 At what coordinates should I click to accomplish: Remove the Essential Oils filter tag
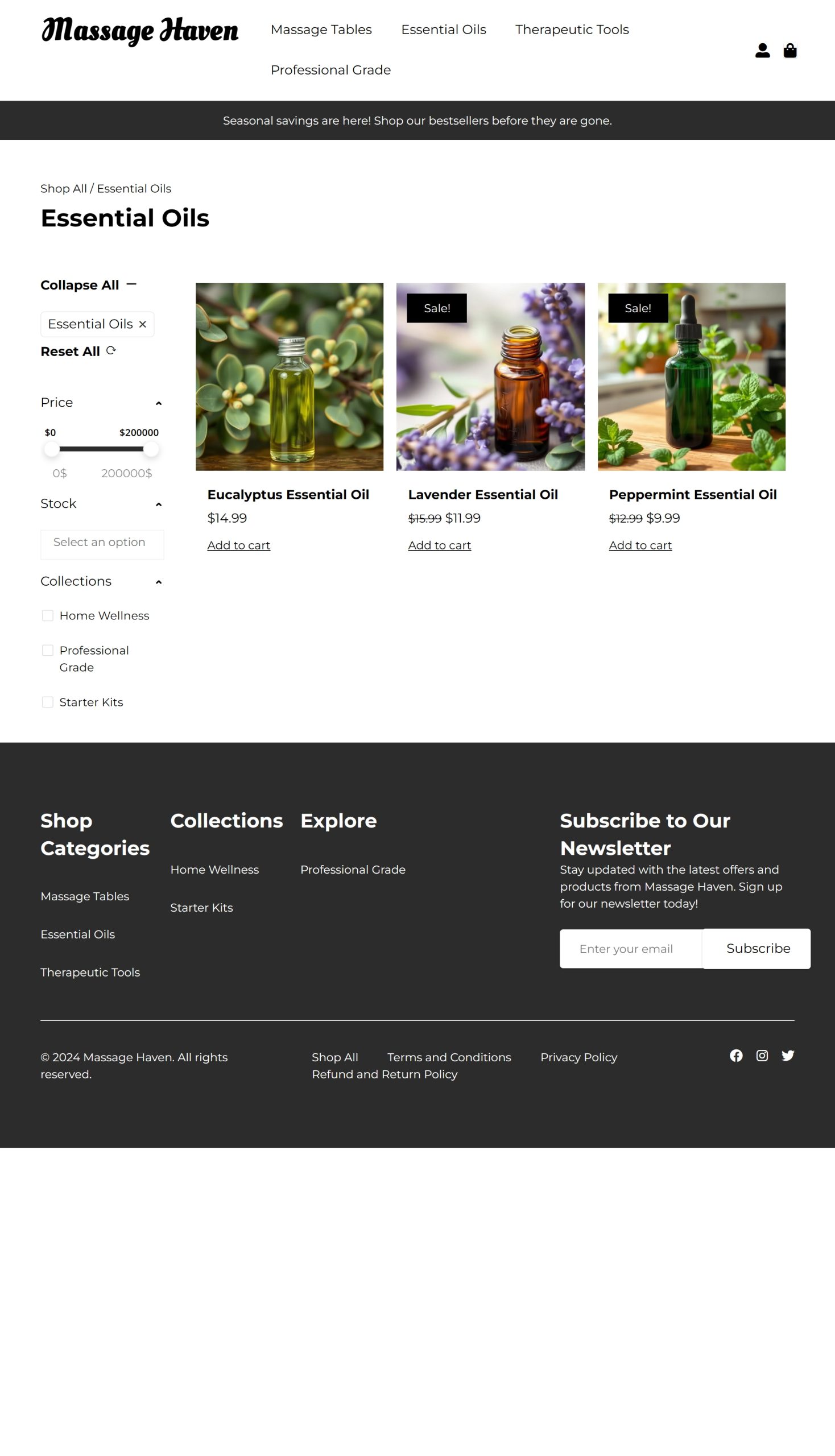pyautogui.click(x=142, y=324)
